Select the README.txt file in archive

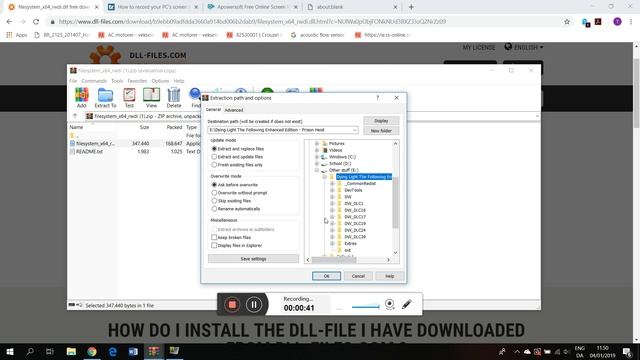[89, 151]
